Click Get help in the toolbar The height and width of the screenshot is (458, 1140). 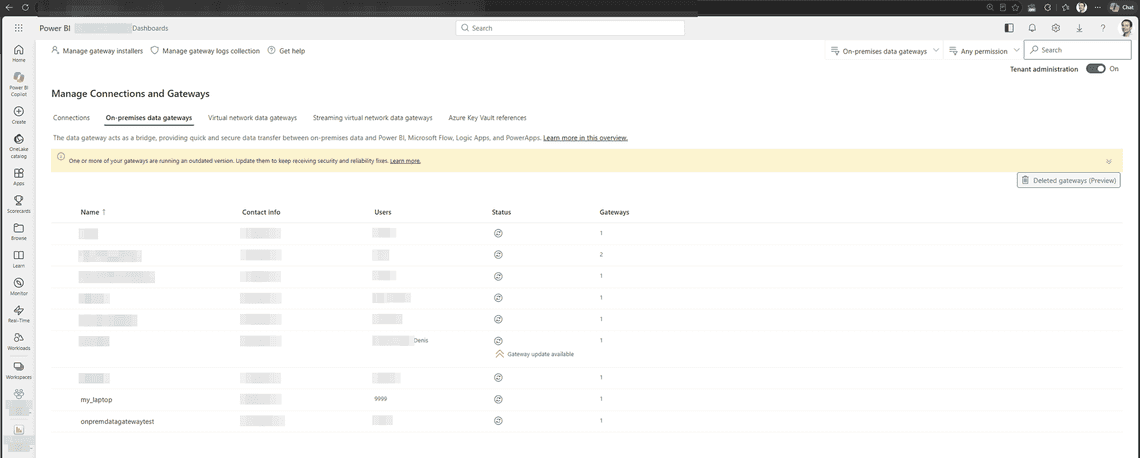[x=286, y=51]
